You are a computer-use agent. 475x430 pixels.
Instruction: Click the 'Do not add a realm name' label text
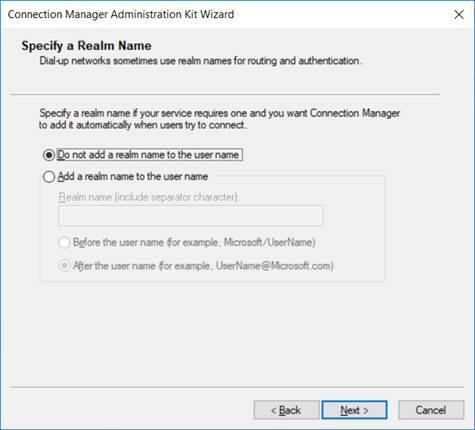click(x=149, y=155)
